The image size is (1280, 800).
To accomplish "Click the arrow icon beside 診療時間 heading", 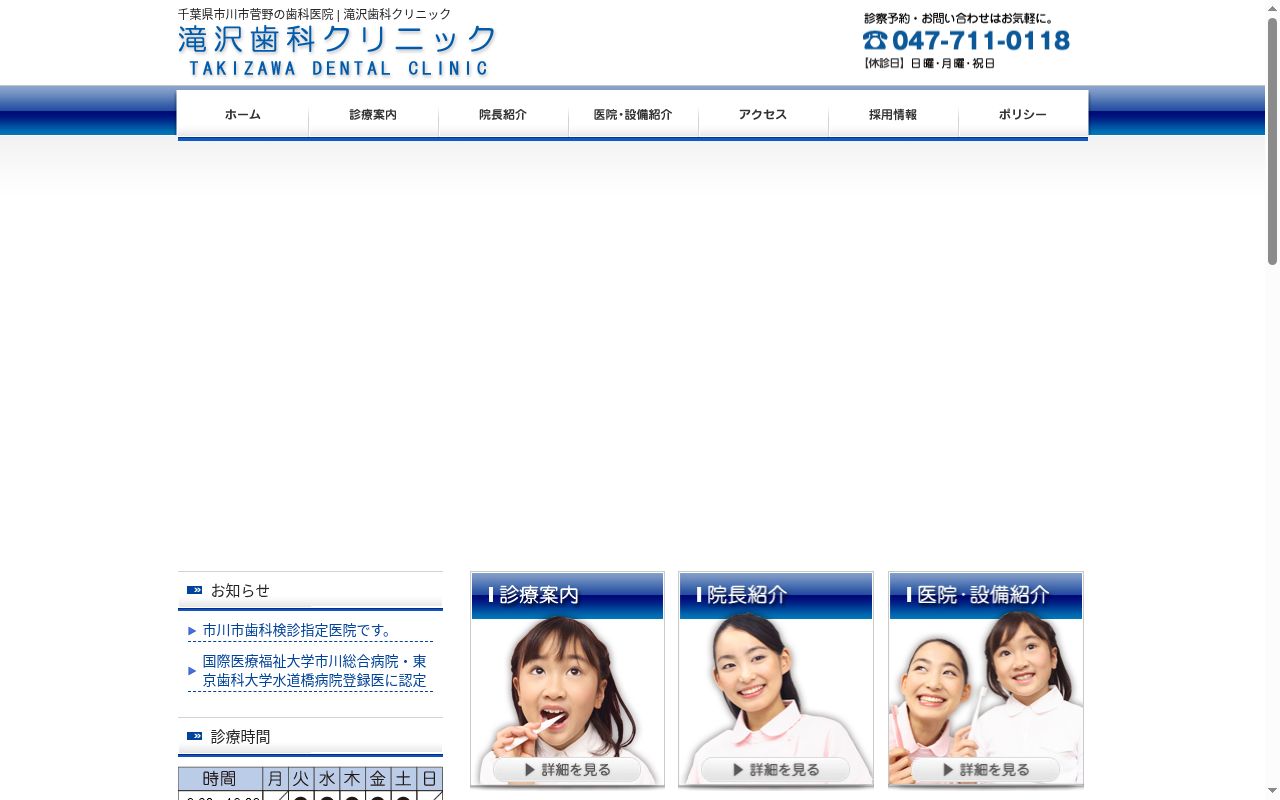I will [x=194, y=736].
